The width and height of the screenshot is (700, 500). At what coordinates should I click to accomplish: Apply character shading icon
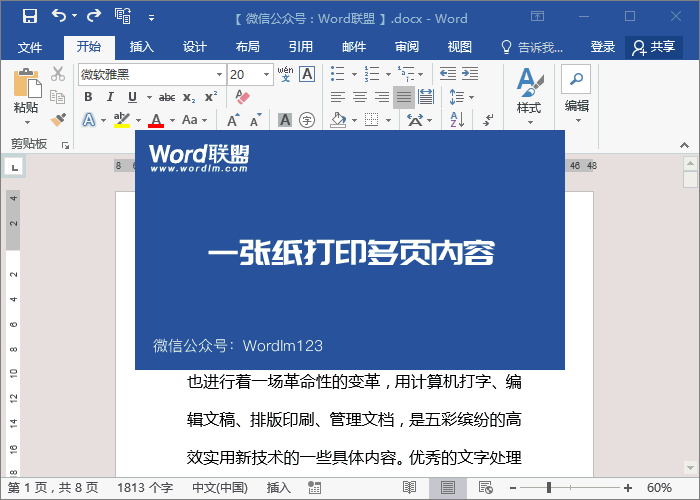(285, 120)
